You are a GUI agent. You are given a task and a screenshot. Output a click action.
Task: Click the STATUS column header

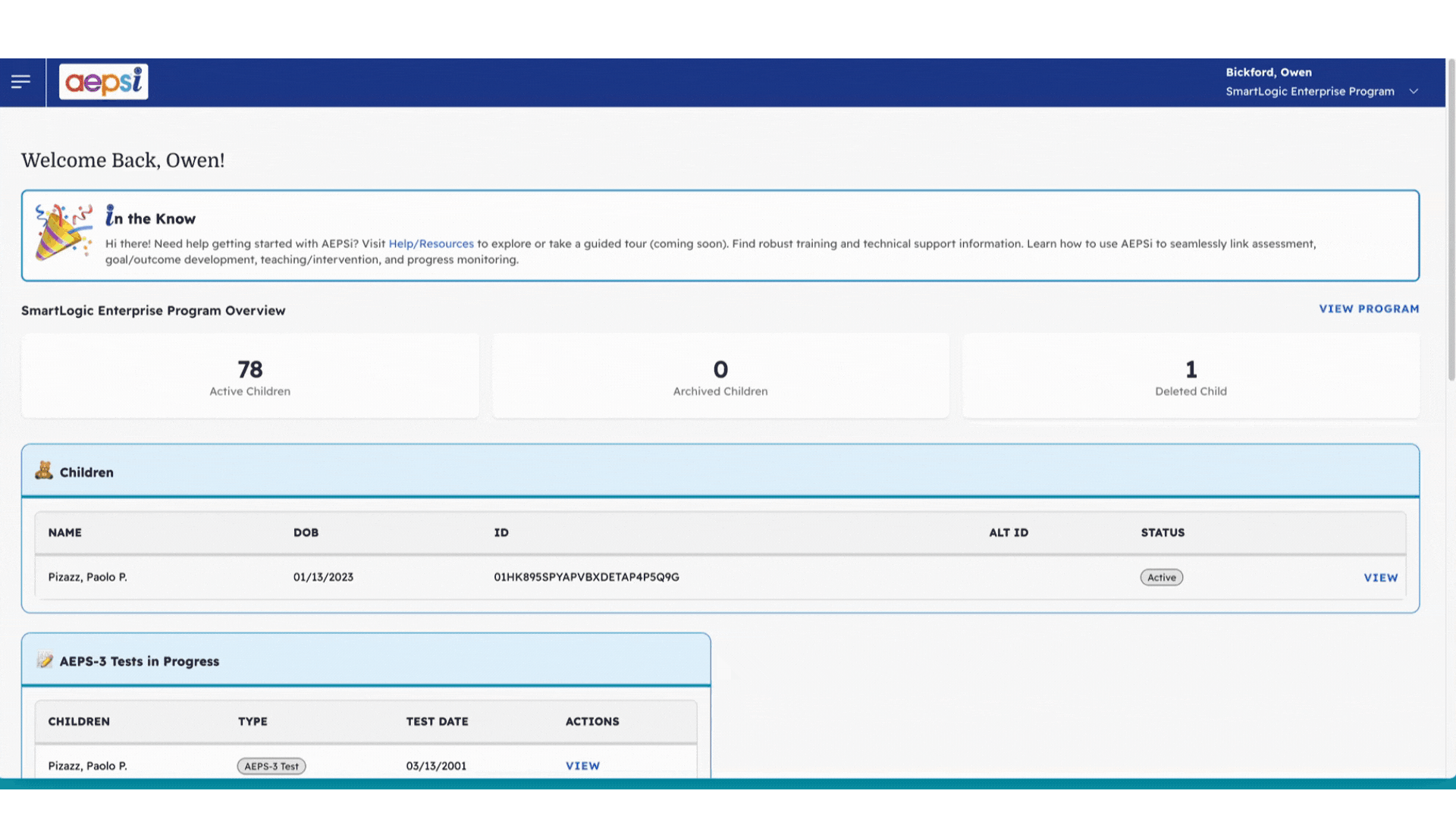(1163, 532)
